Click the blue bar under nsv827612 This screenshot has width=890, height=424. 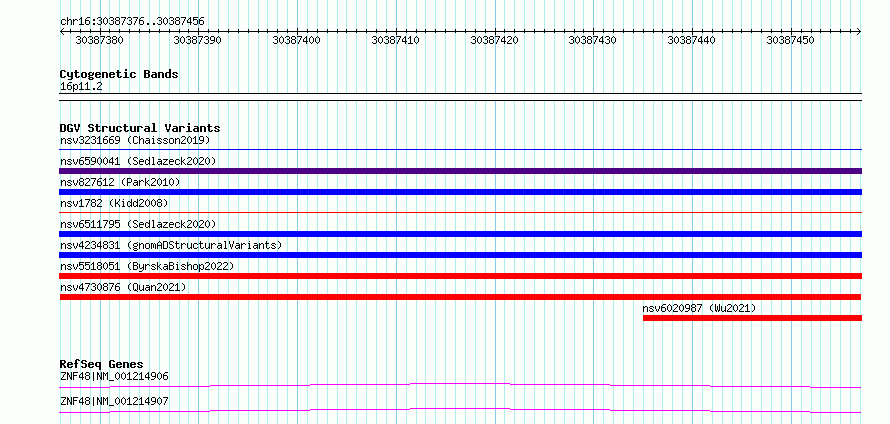(x=460, y=192)
